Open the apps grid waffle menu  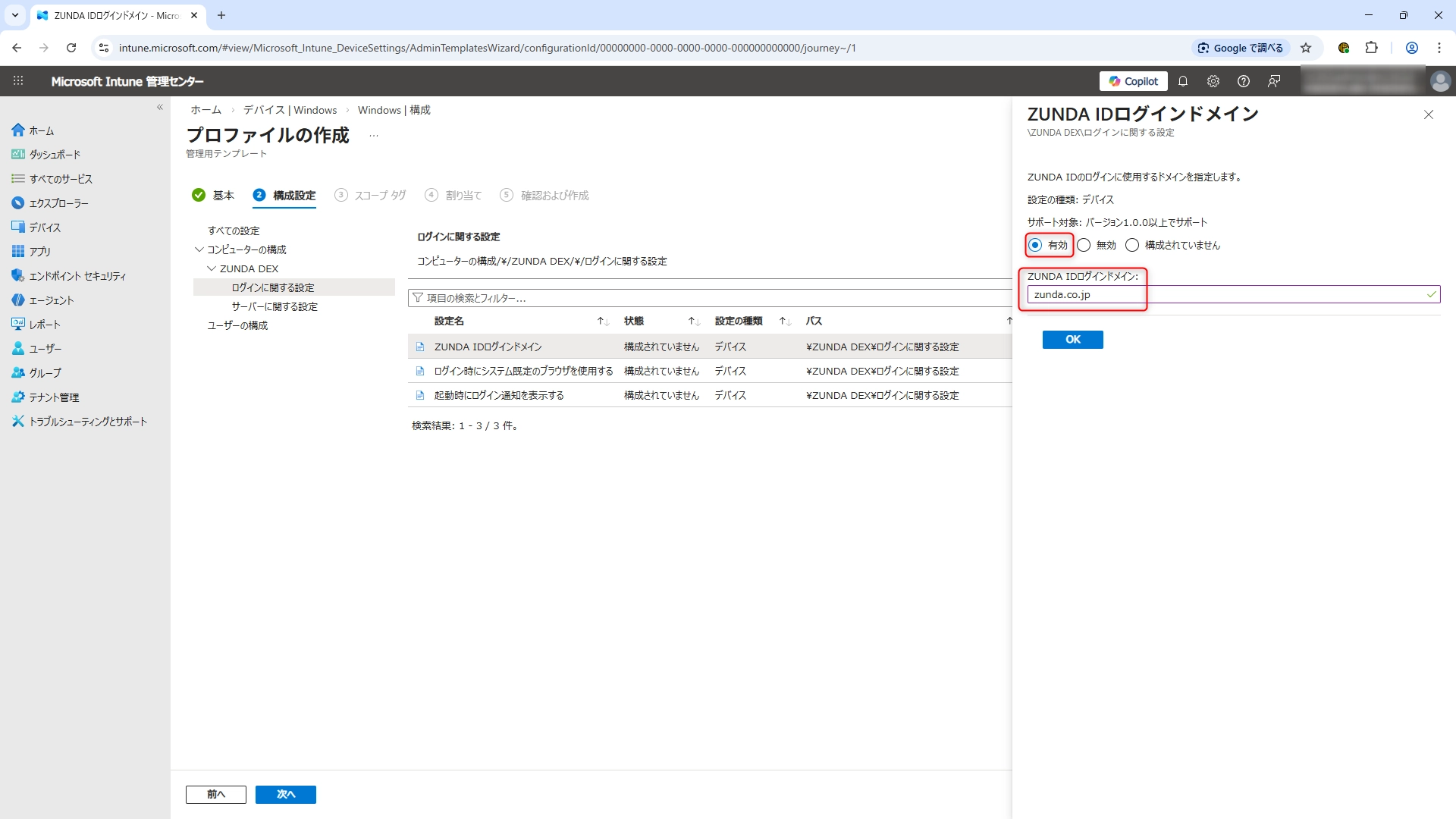click(18, 81)
